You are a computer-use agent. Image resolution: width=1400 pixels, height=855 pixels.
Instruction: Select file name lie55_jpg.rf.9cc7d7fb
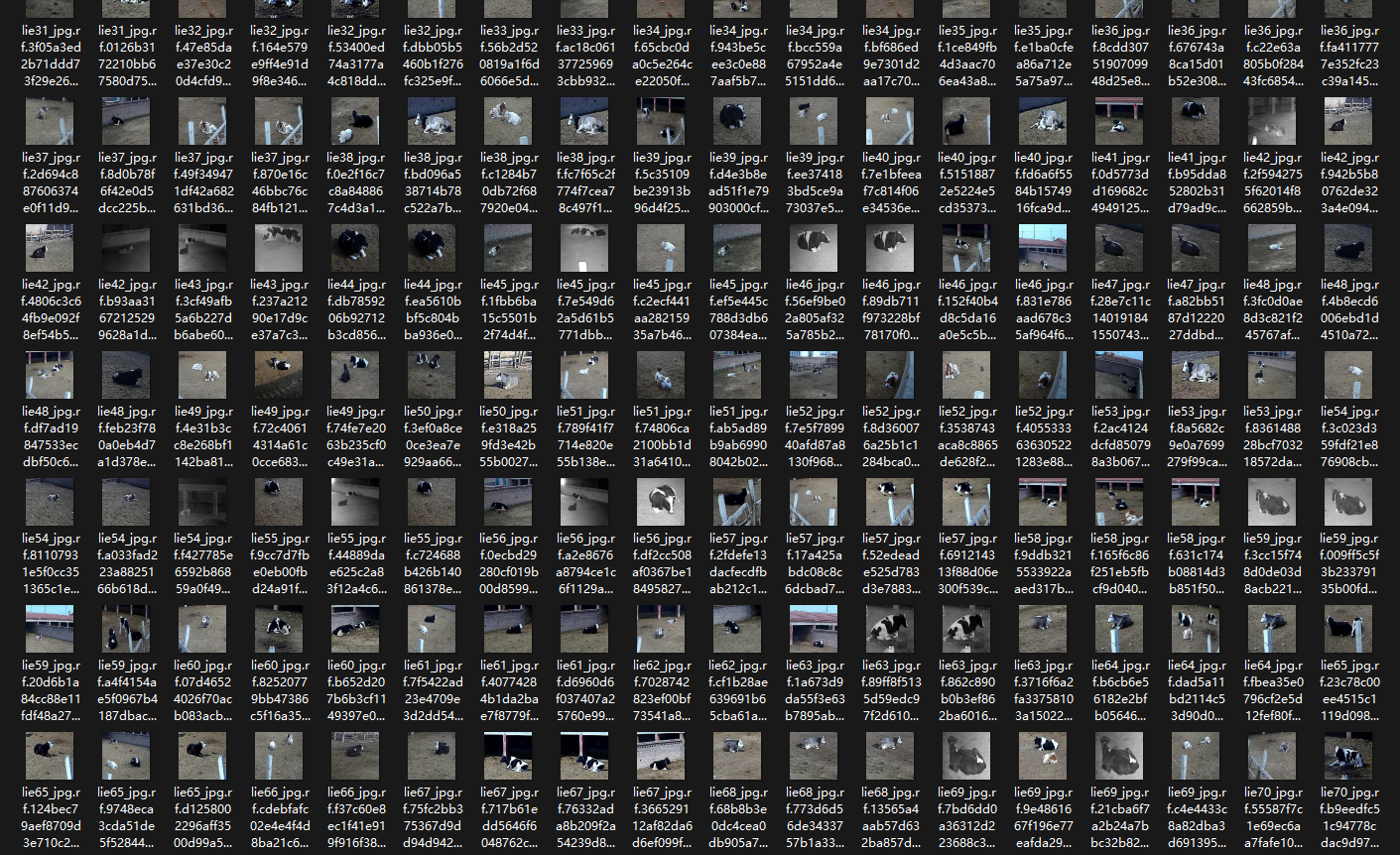(x=279, y=564)
